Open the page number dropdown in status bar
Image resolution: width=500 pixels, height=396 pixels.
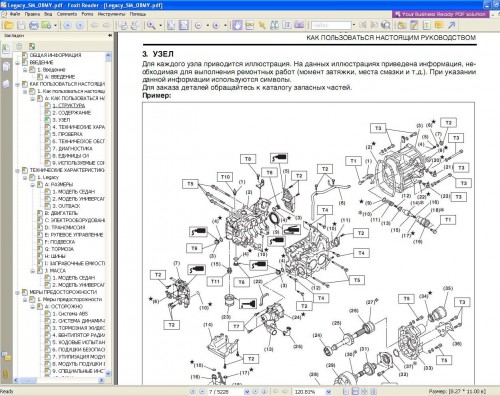247,392
